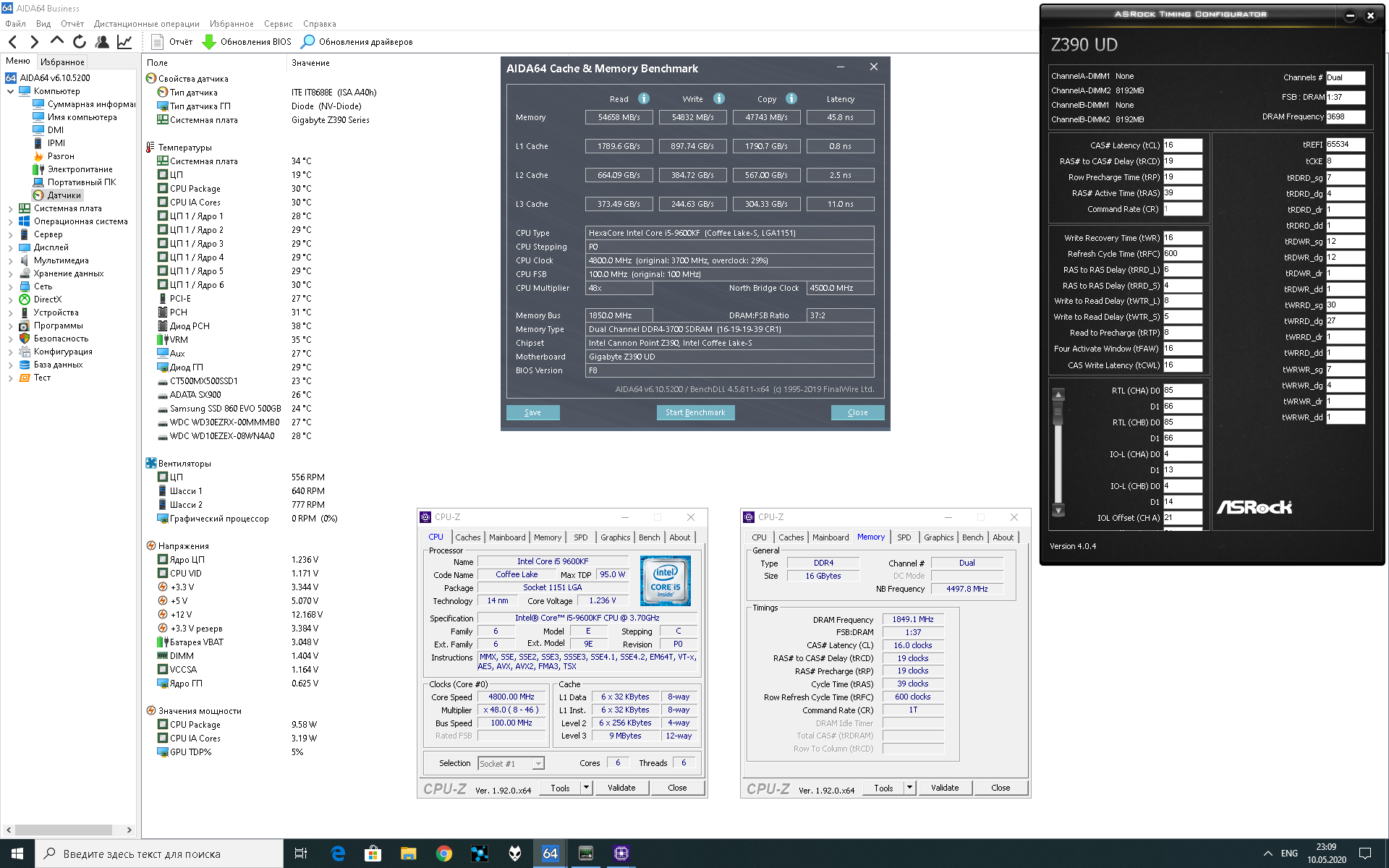Click the Validate button in CPU-Z

[x=621, y=788]
